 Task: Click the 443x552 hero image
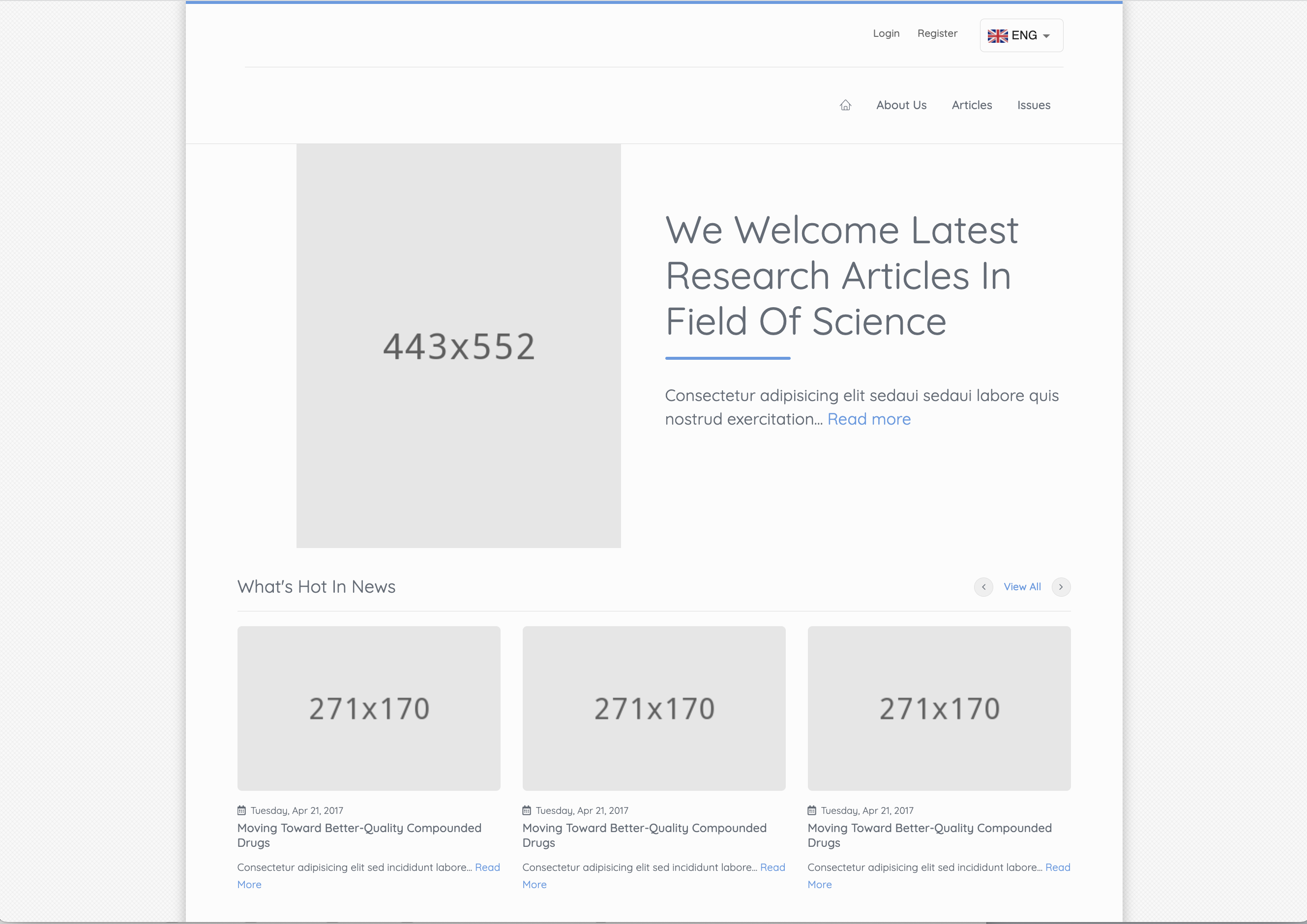pos(458,346)
